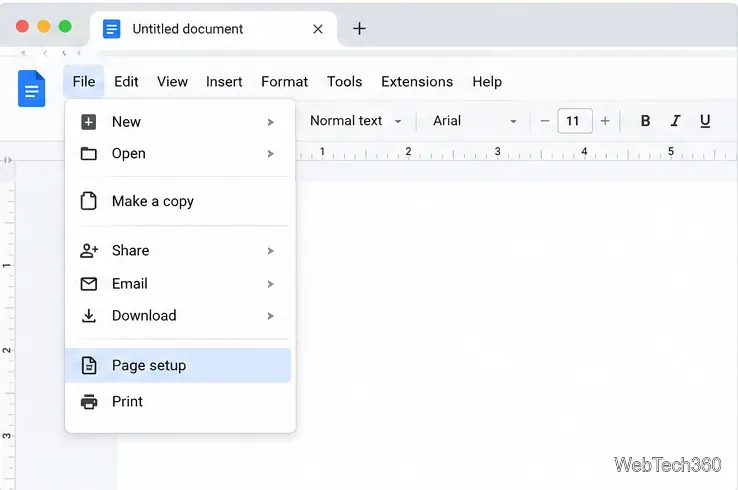Toggle Italic formatting
Screen dimensions: 738x490
pyautogui.click(x=675, y=121)
